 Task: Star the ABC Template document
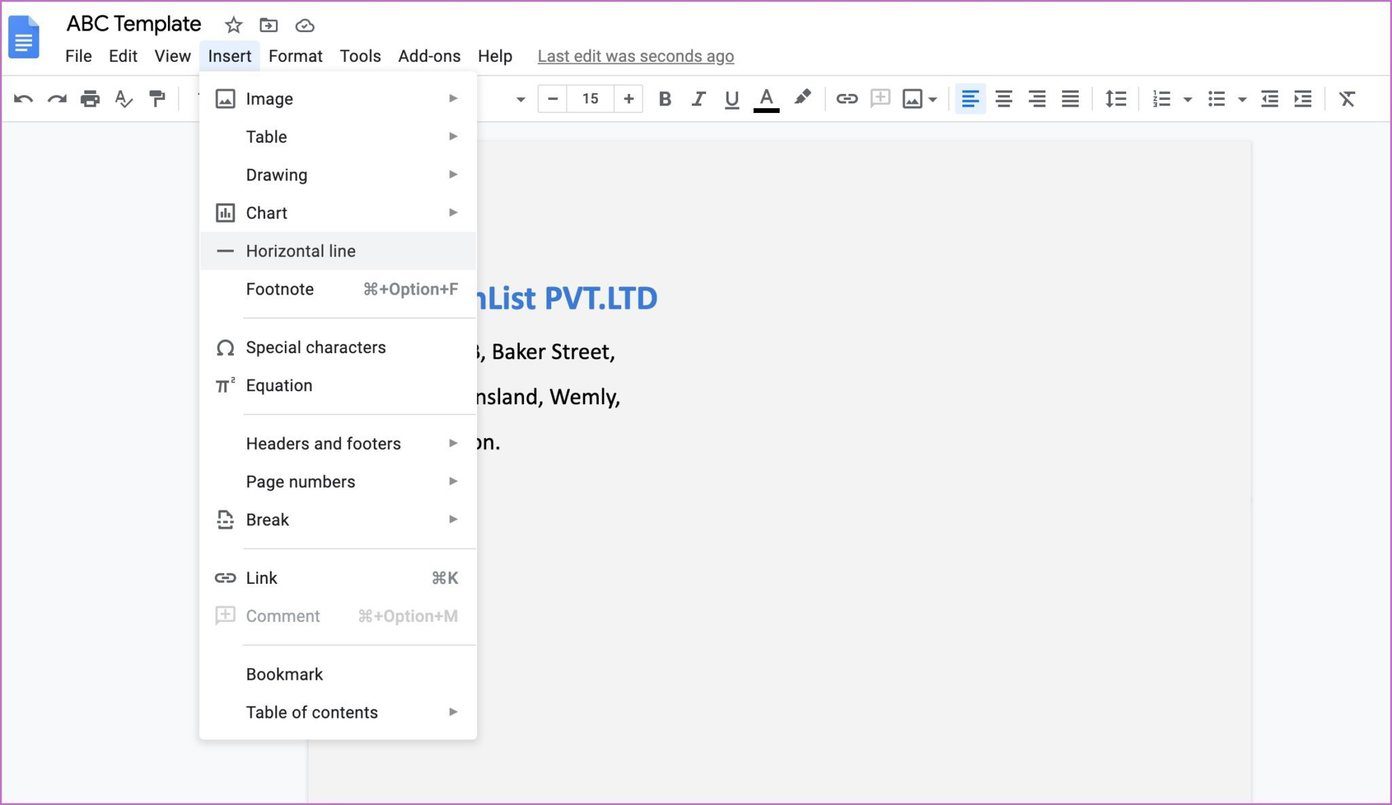click(233, 25)
